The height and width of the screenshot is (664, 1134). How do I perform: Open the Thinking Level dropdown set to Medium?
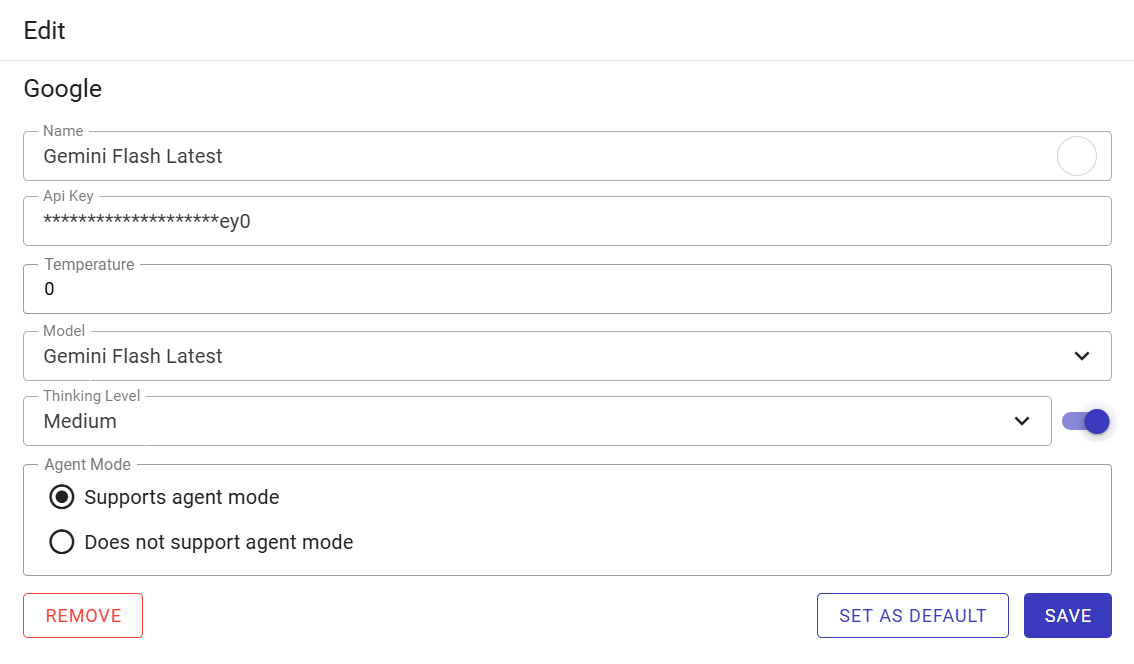(x=537, y=421)
